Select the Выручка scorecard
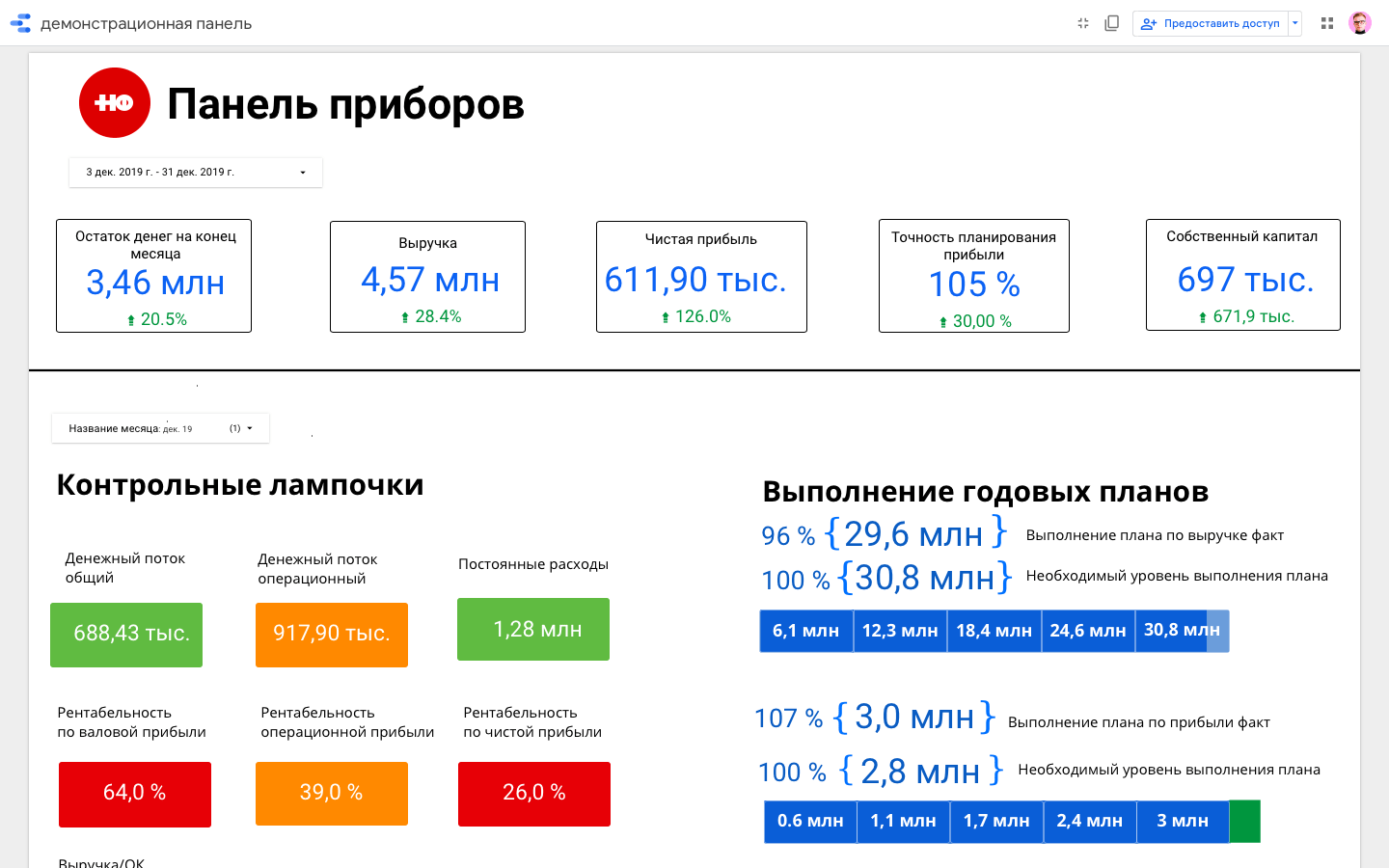This screenshot has height=868, width=1389. click(427, 277)
